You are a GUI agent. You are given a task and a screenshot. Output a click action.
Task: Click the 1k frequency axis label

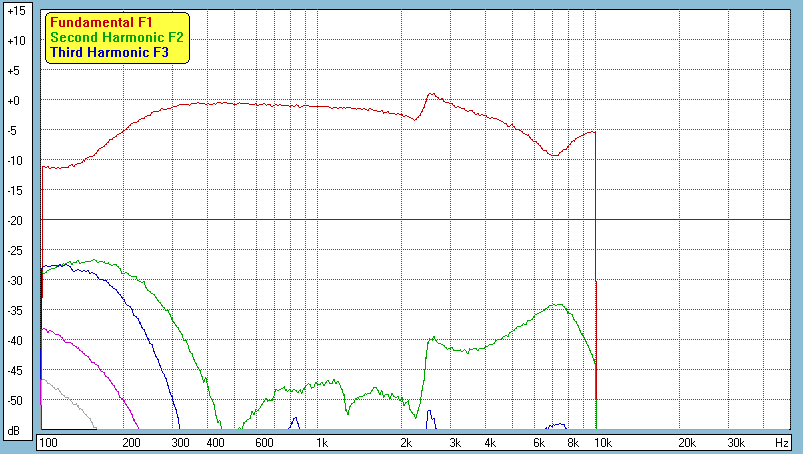321,442
